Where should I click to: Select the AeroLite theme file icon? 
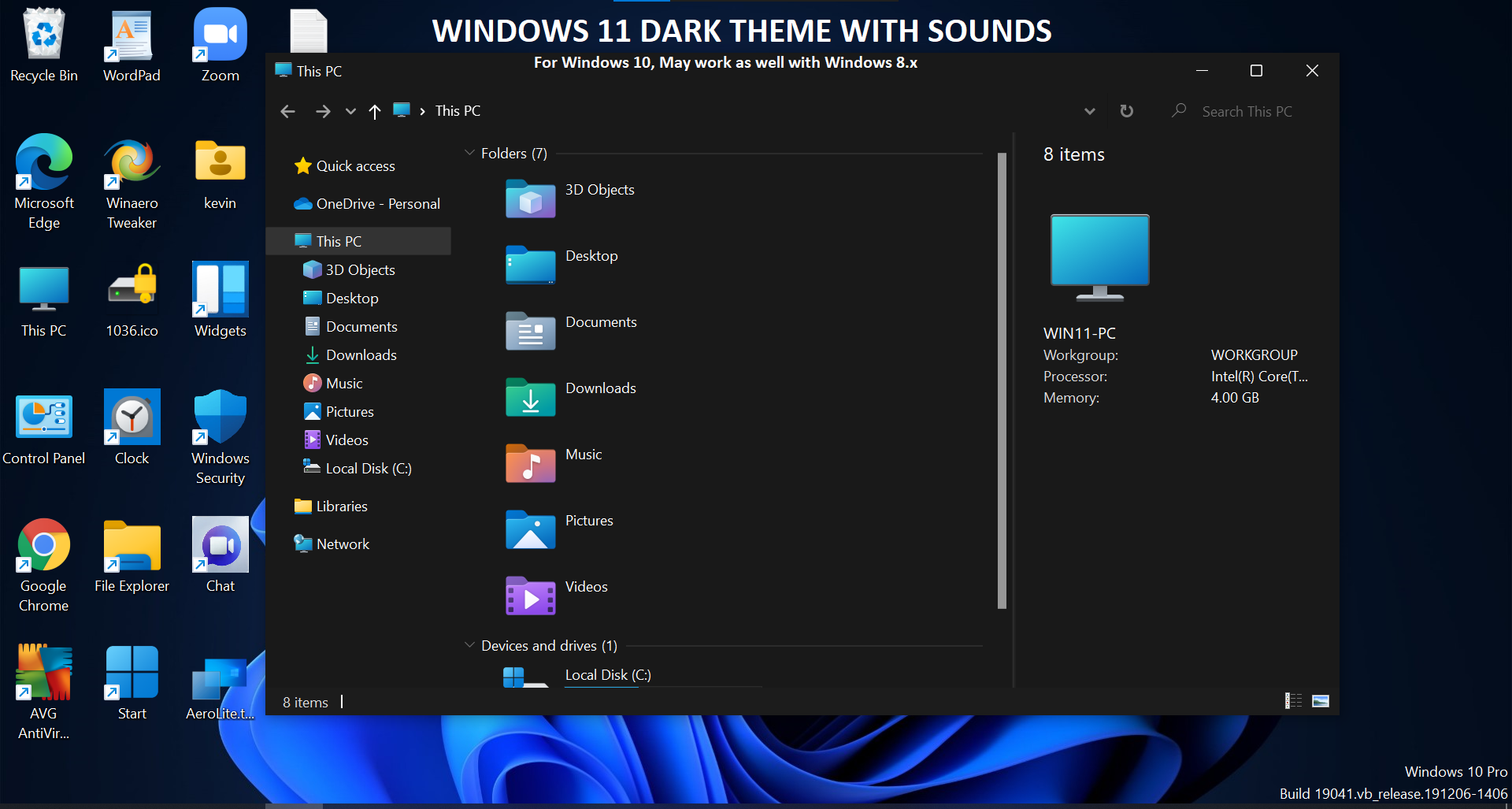(x=220, y=689)
